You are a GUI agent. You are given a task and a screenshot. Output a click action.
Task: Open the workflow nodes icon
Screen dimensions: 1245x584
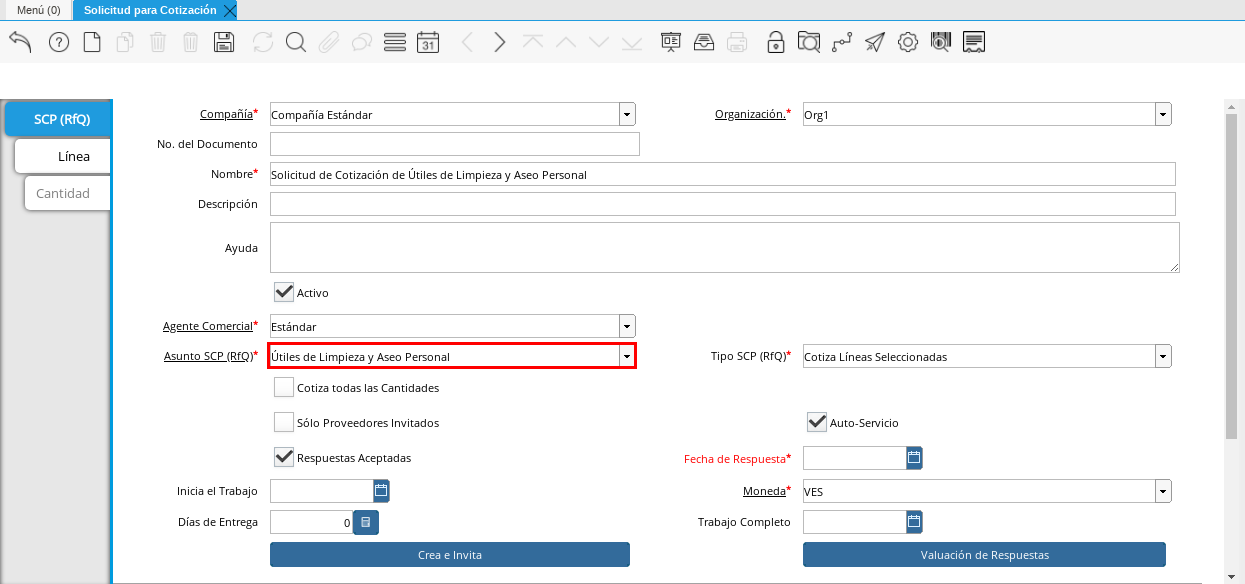click(x=842, y=42)
